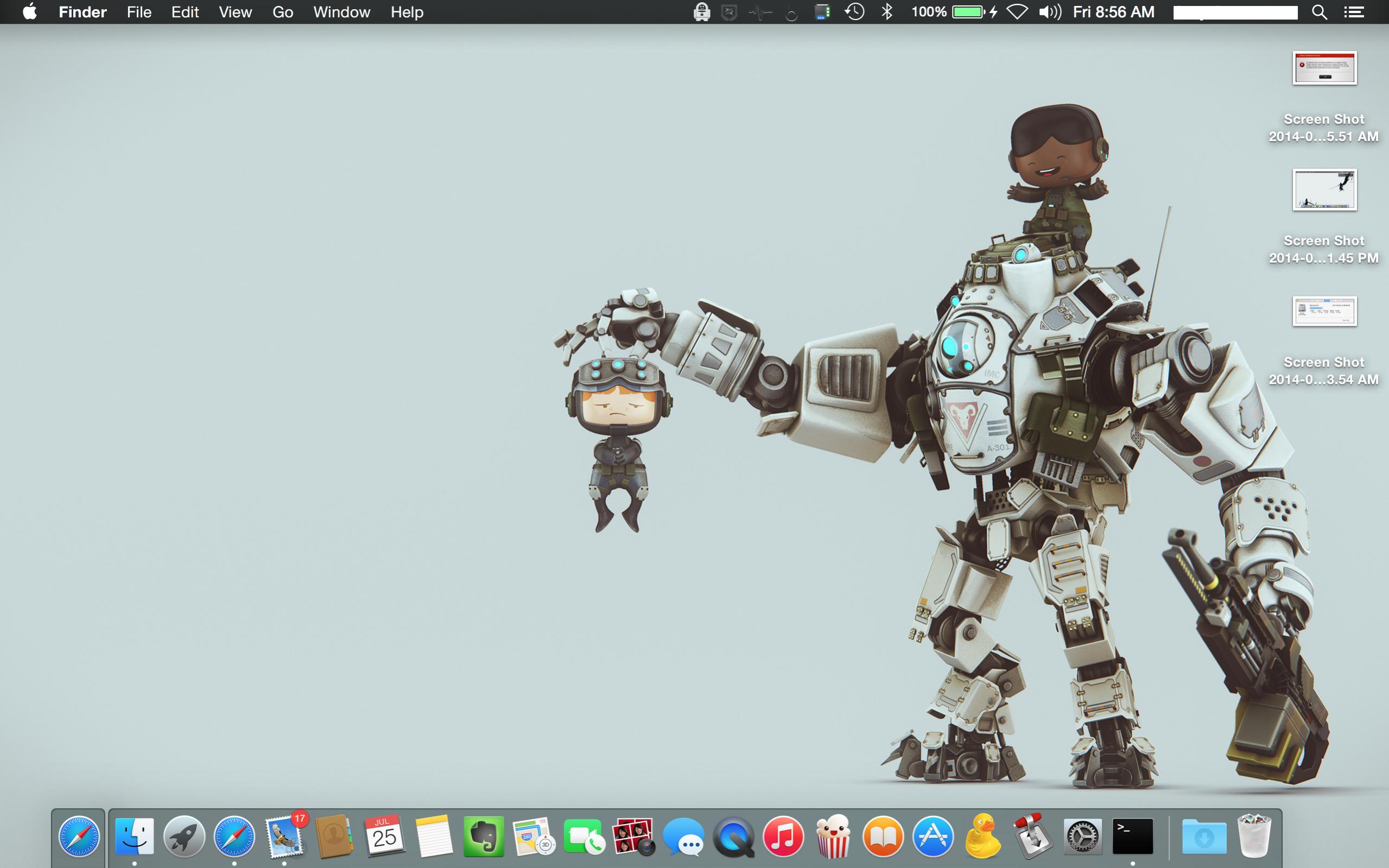
Task: Open the Transmit truck icon in Dock
Action: pos(1032,836)
